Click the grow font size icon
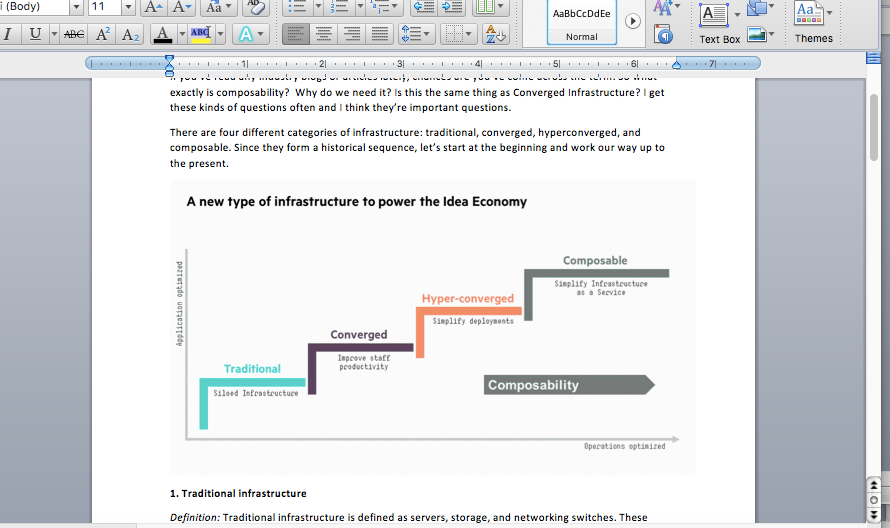 pos(152,7)
